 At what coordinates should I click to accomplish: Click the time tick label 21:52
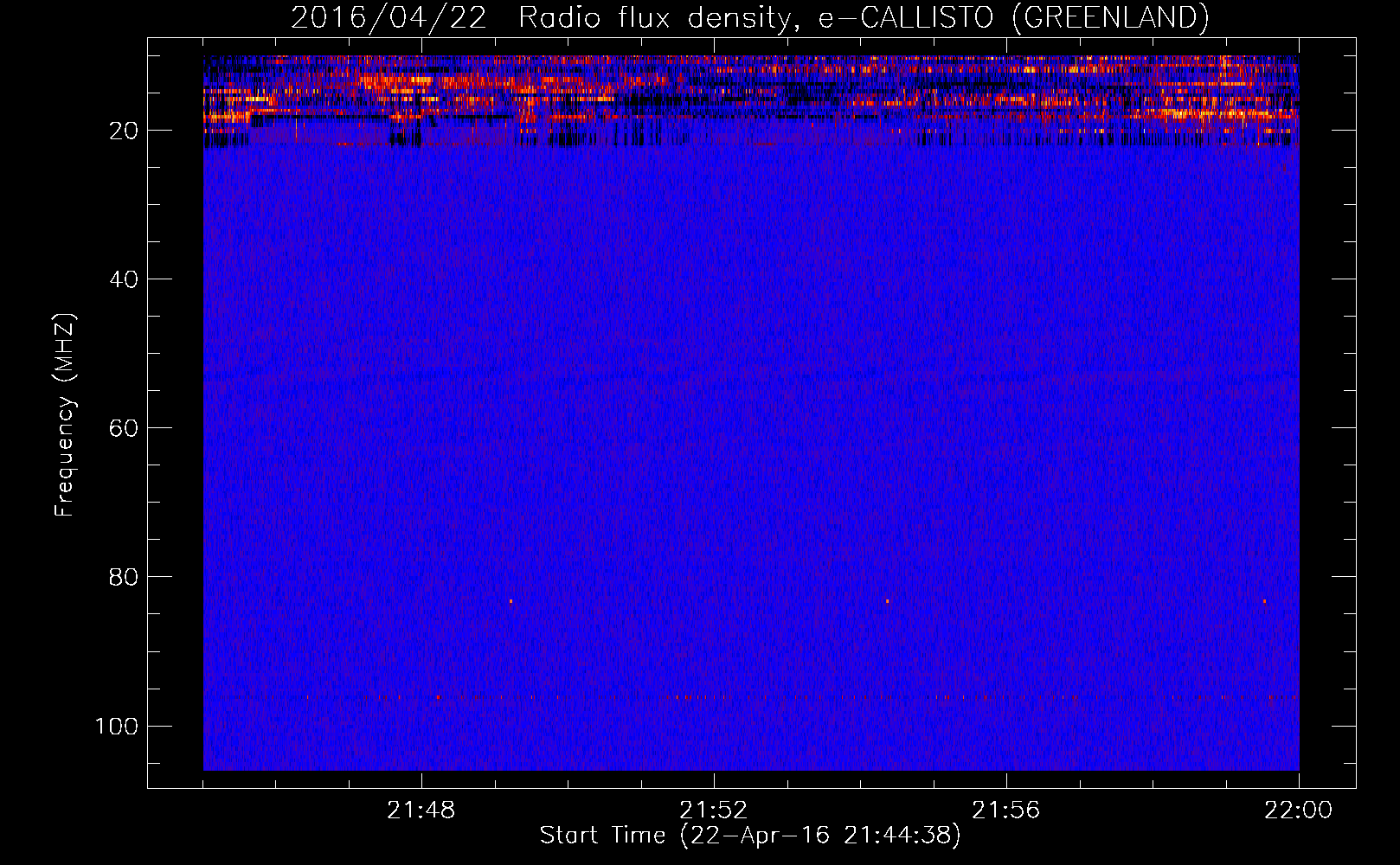[x=714, y=811]
